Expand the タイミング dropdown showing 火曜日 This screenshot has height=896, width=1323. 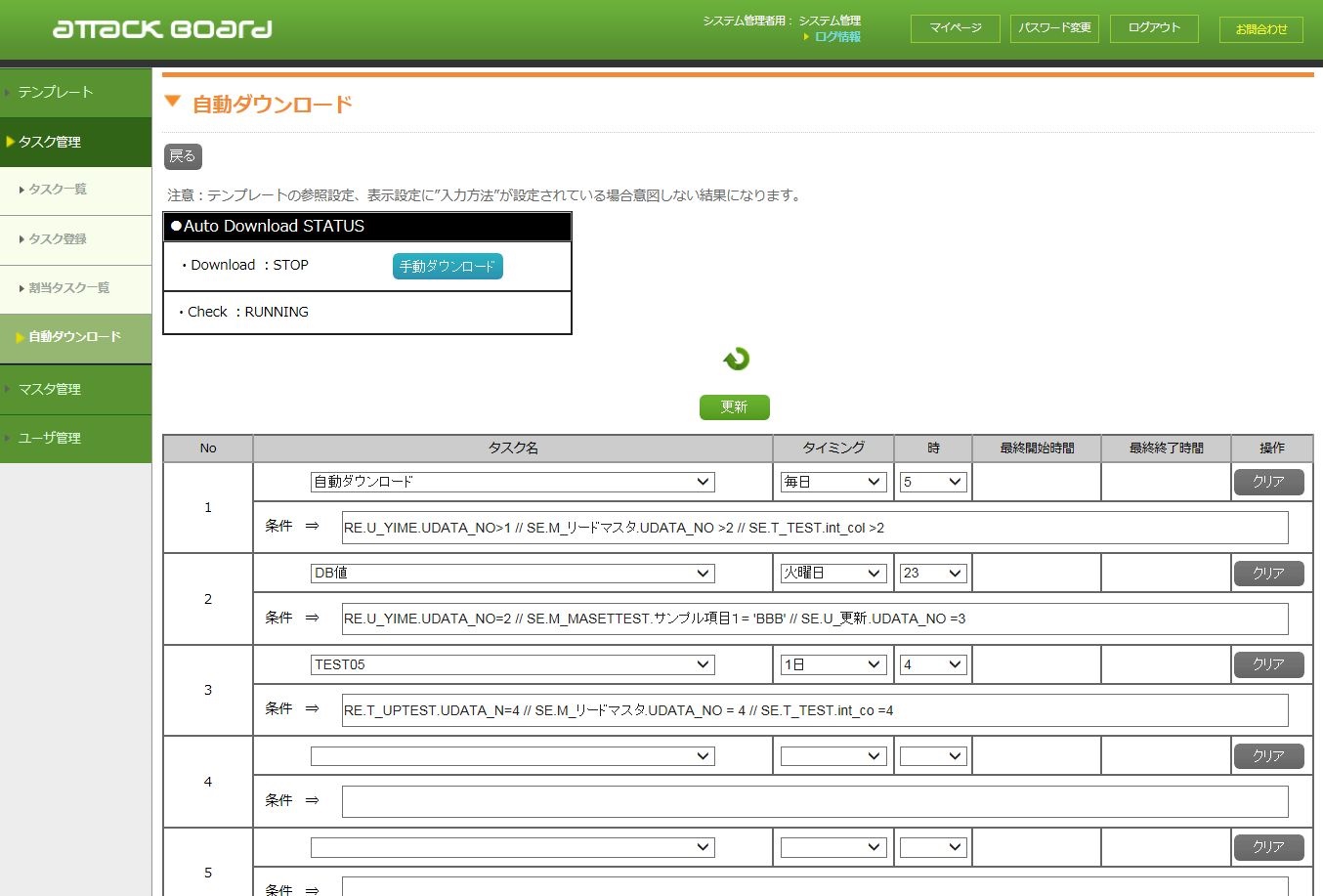click(833, 574)
